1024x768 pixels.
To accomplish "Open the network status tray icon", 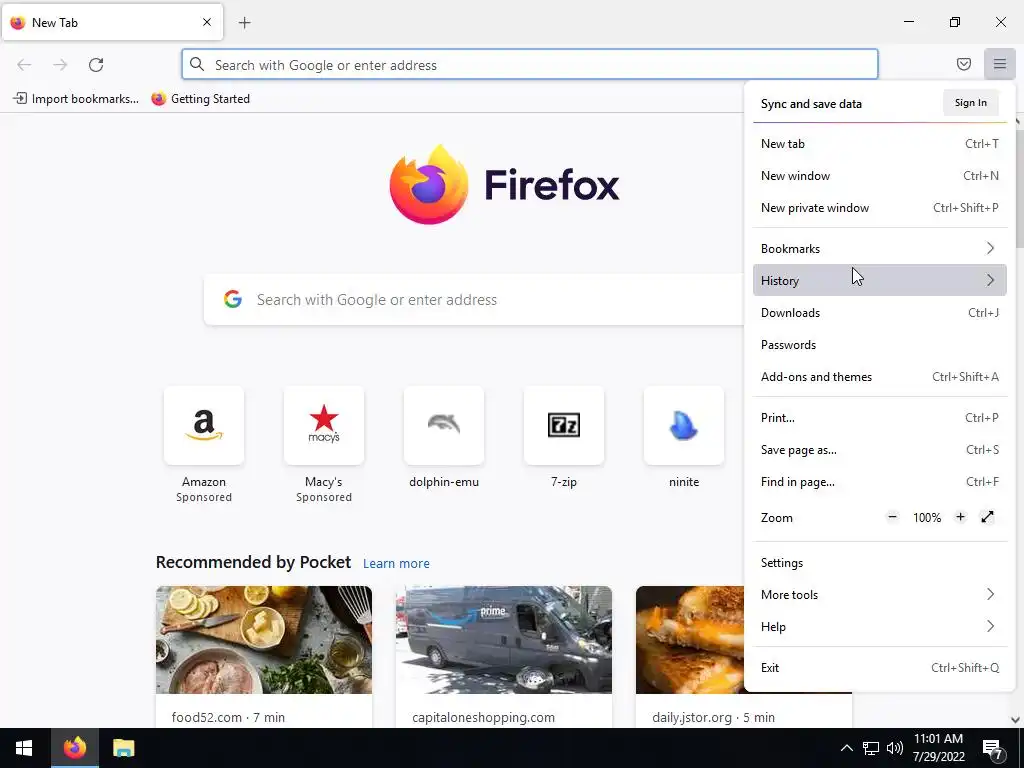I will pyautogui.click(x=871, y=748).
